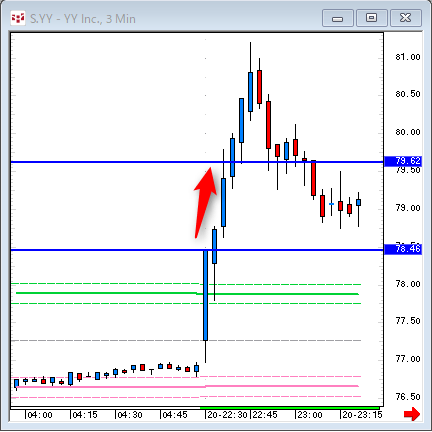Click the solid green horizontal study line
432x432 pixels.
click(x=187, y=294)
